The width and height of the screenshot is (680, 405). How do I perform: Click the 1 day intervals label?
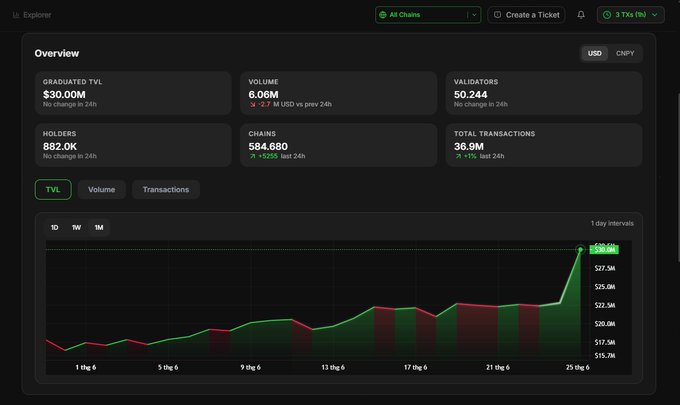tap(612, 223)
